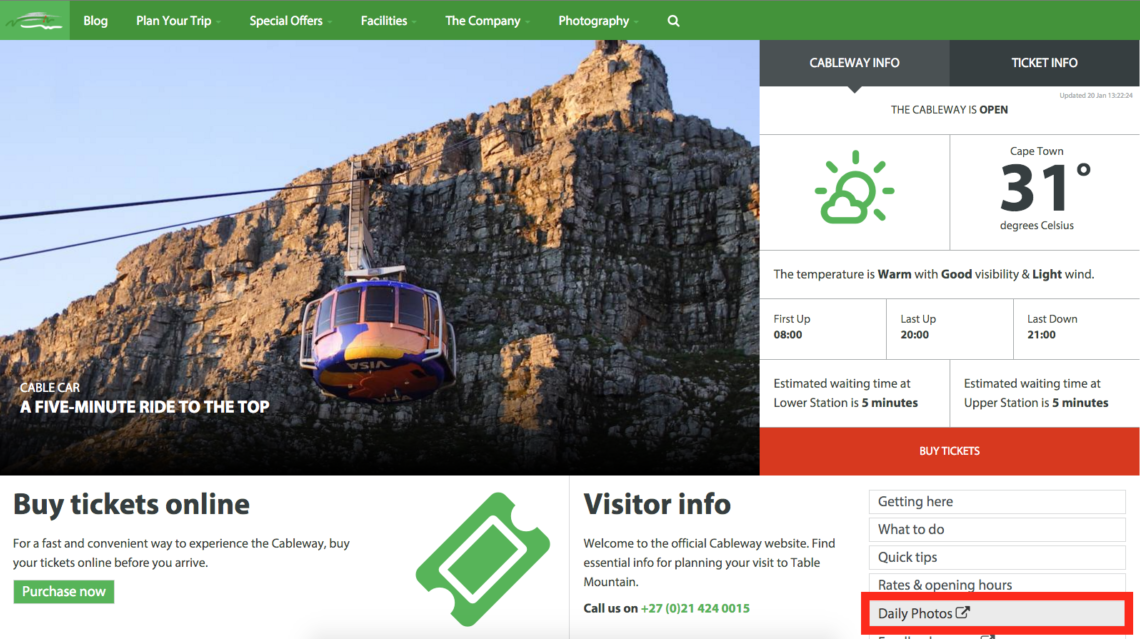The image size is (1140, 639).
Task: Open the Facilities dropdown menu
Action: point(388,21)
